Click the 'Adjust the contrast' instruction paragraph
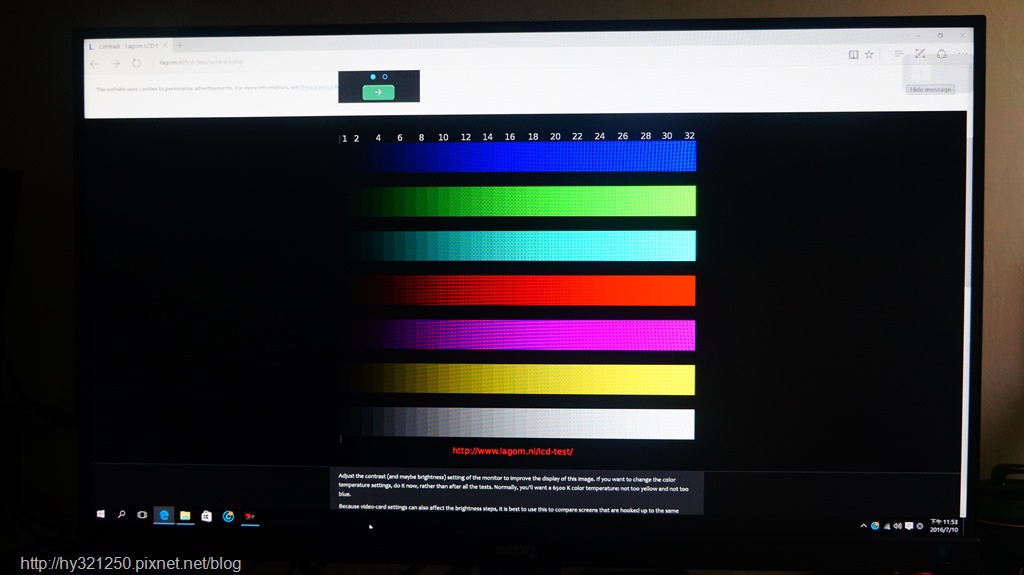Viewport: 1024px width, 575px height. [x=513, y=485]
